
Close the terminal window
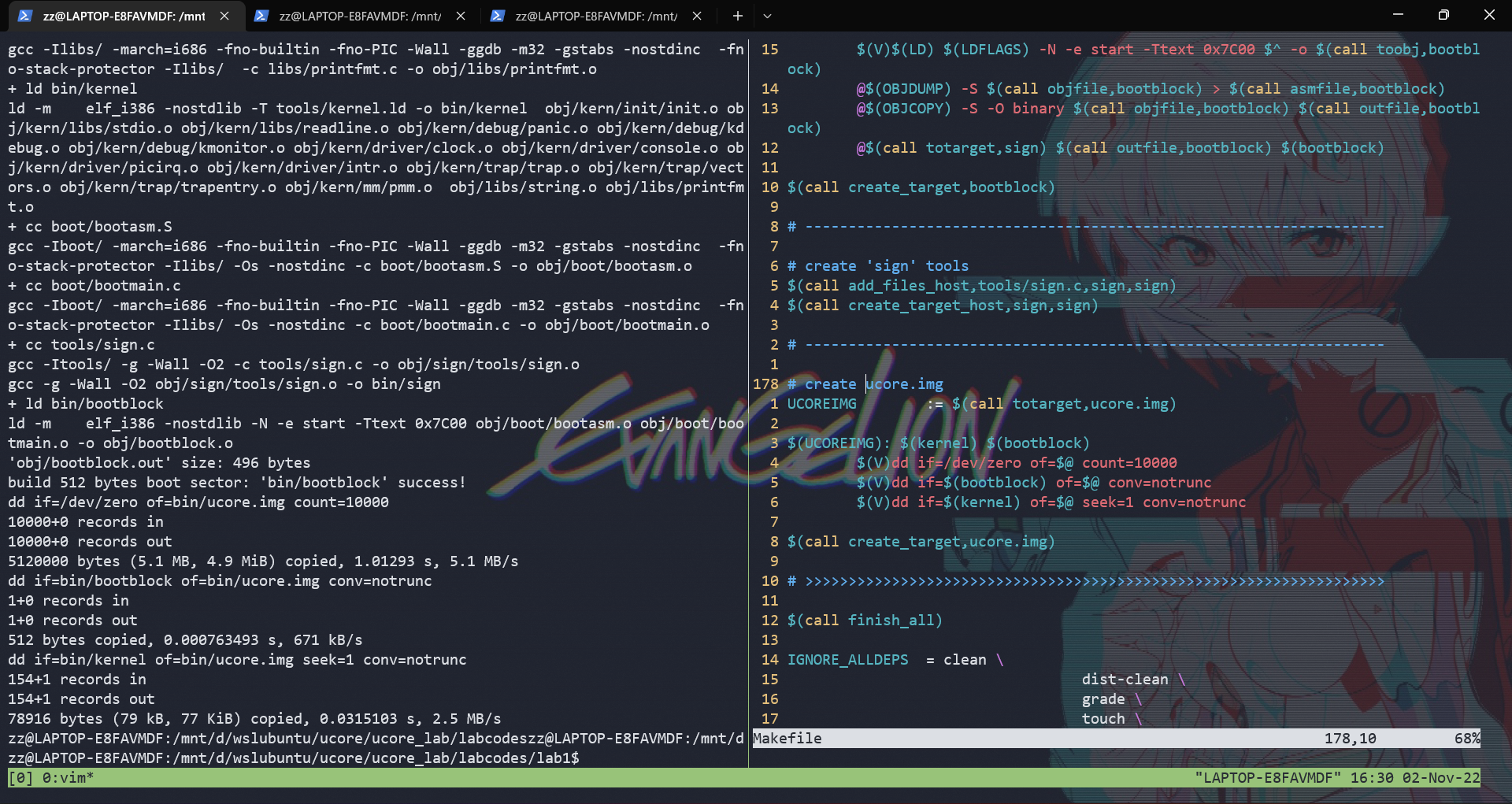coord(1489,14)
